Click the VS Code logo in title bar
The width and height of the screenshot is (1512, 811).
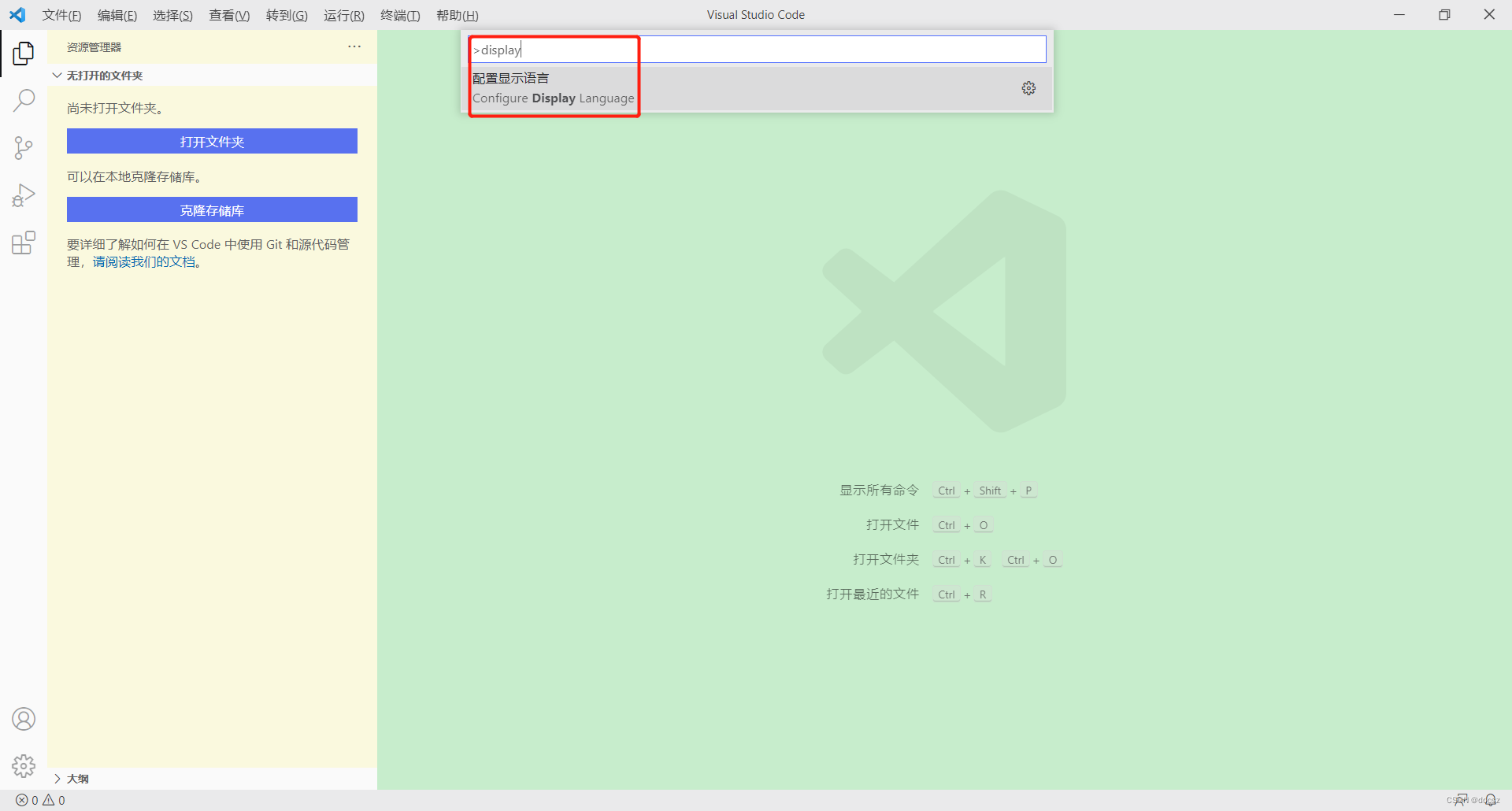click(x=17, y=15)
